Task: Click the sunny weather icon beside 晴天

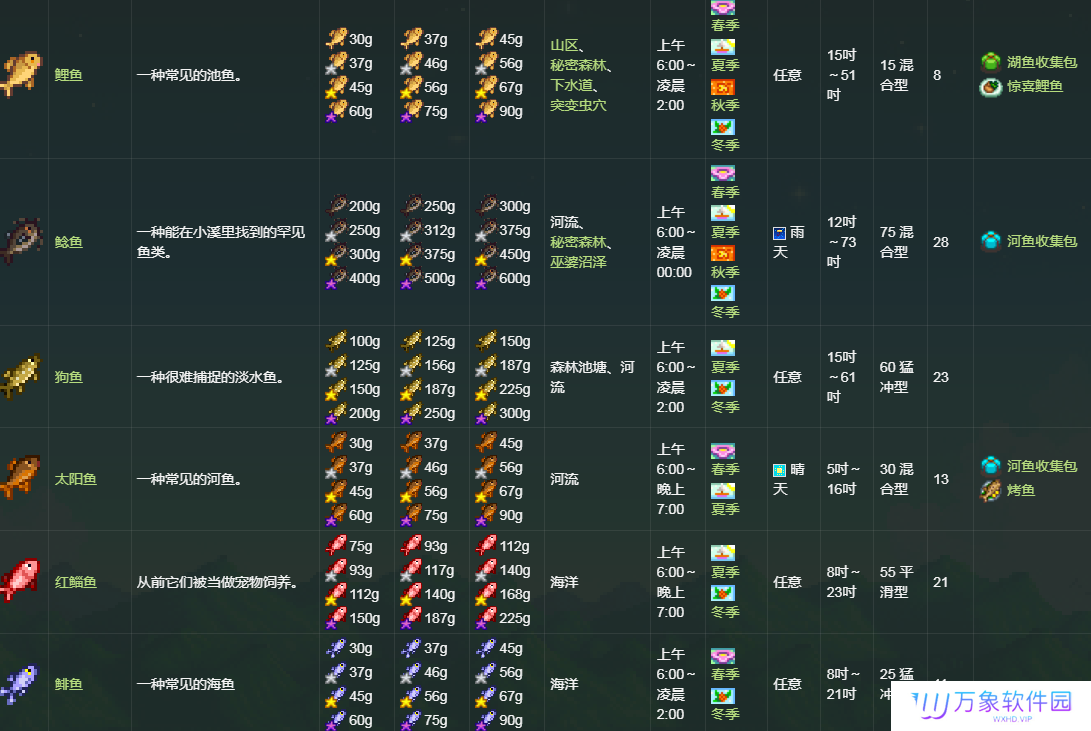Action: pyautogui.click(x=779, y=470)
